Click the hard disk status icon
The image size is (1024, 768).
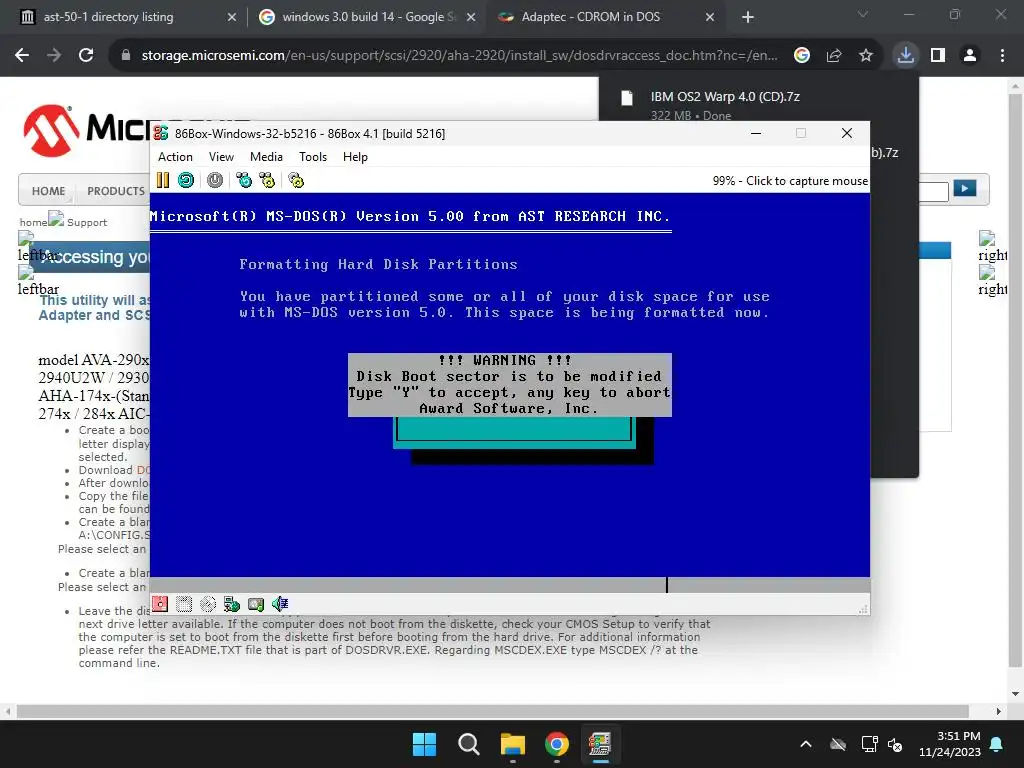256,604
